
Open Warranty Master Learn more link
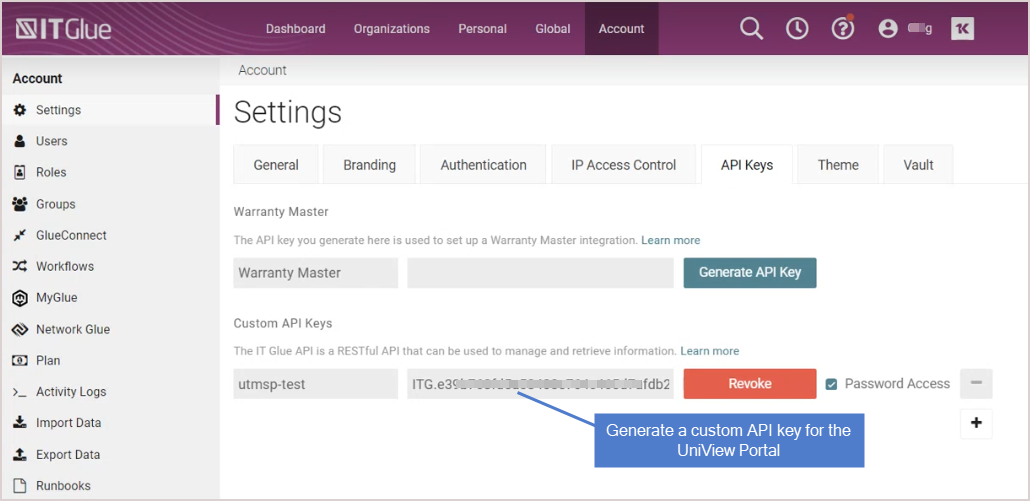(x=671, y=240)
